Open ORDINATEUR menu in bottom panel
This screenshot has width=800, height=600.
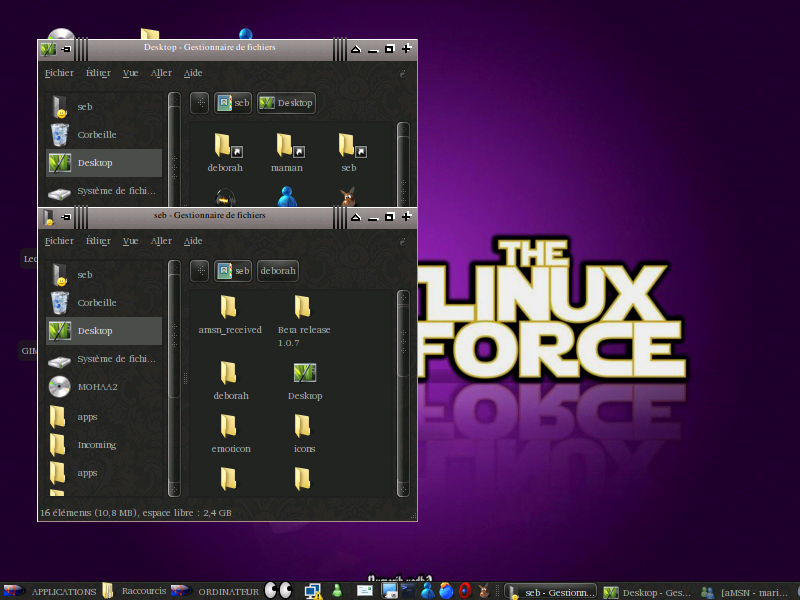[x=216, y=591]
